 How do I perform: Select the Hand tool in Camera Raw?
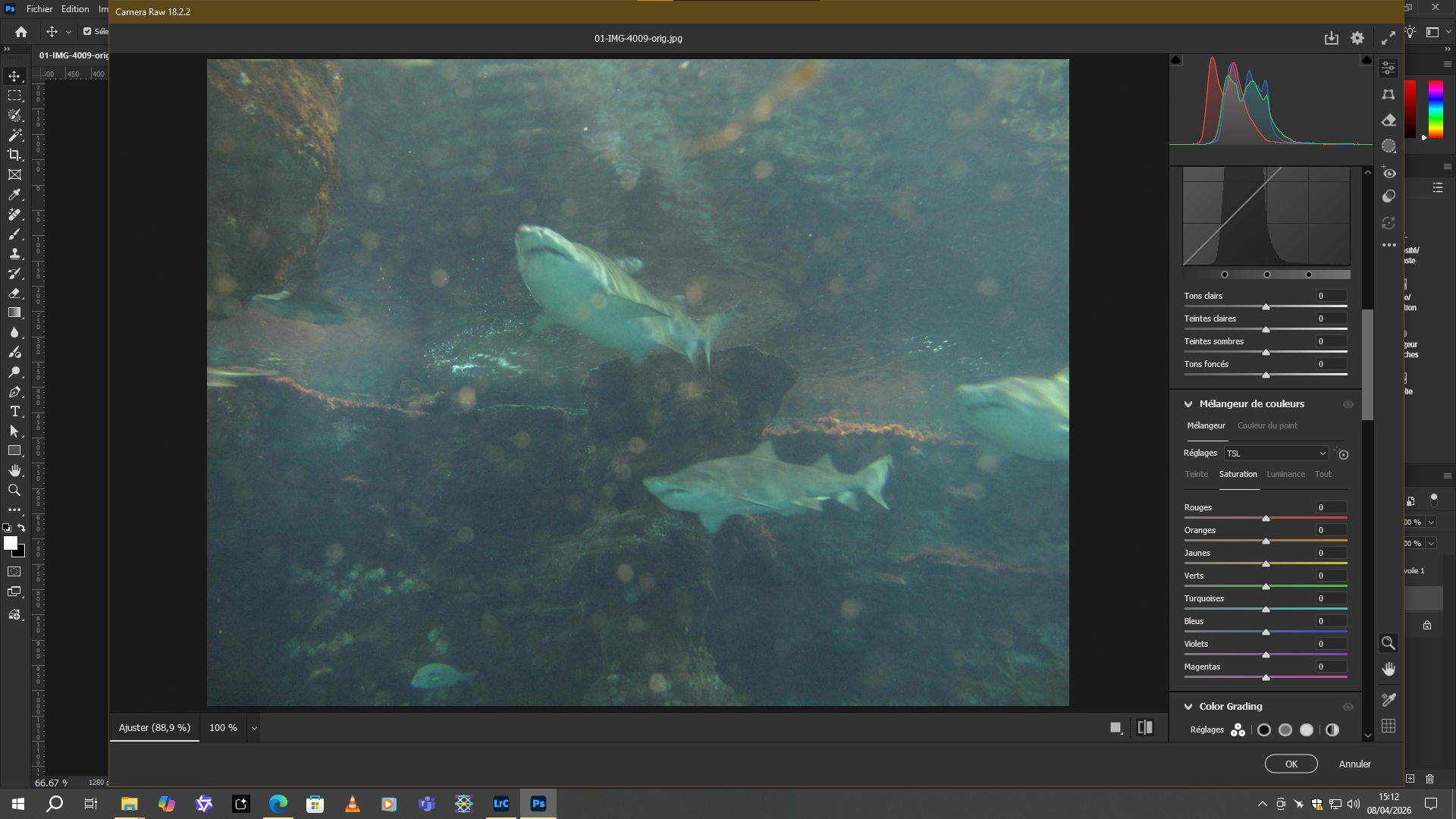pyautogui.click(x=1389, y=669)
